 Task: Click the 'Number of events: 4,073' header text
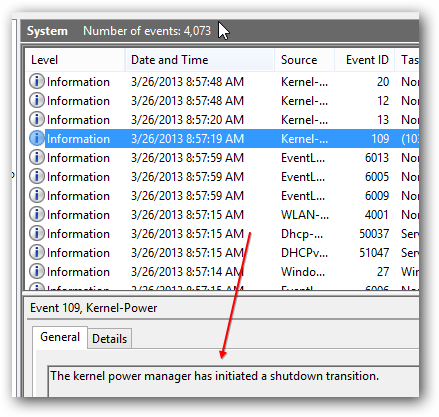pyautogui.click(x=147, y=31)
